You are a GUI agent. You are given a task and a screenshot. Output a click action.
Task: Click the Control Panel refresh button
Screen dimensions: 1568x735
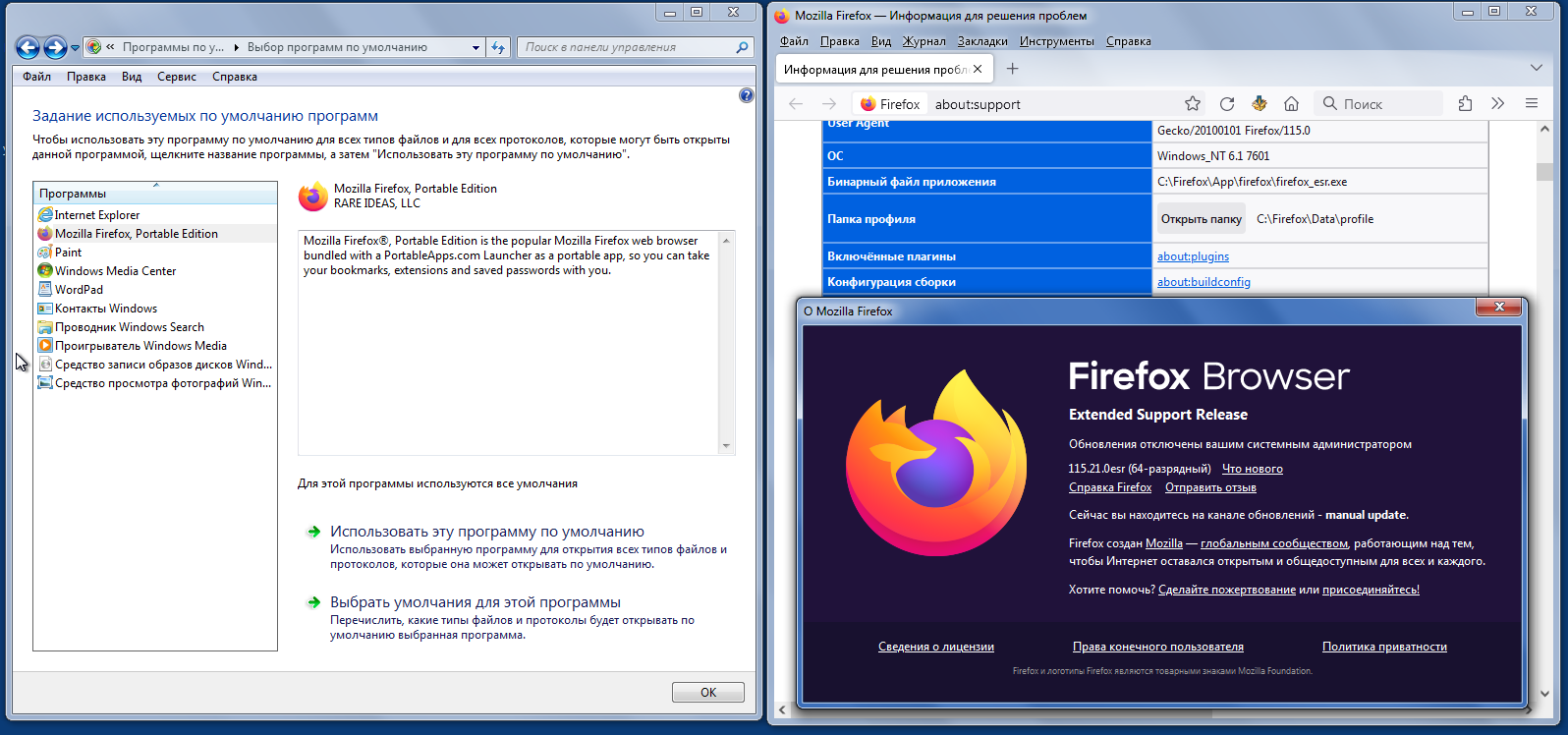coord(498,47)
